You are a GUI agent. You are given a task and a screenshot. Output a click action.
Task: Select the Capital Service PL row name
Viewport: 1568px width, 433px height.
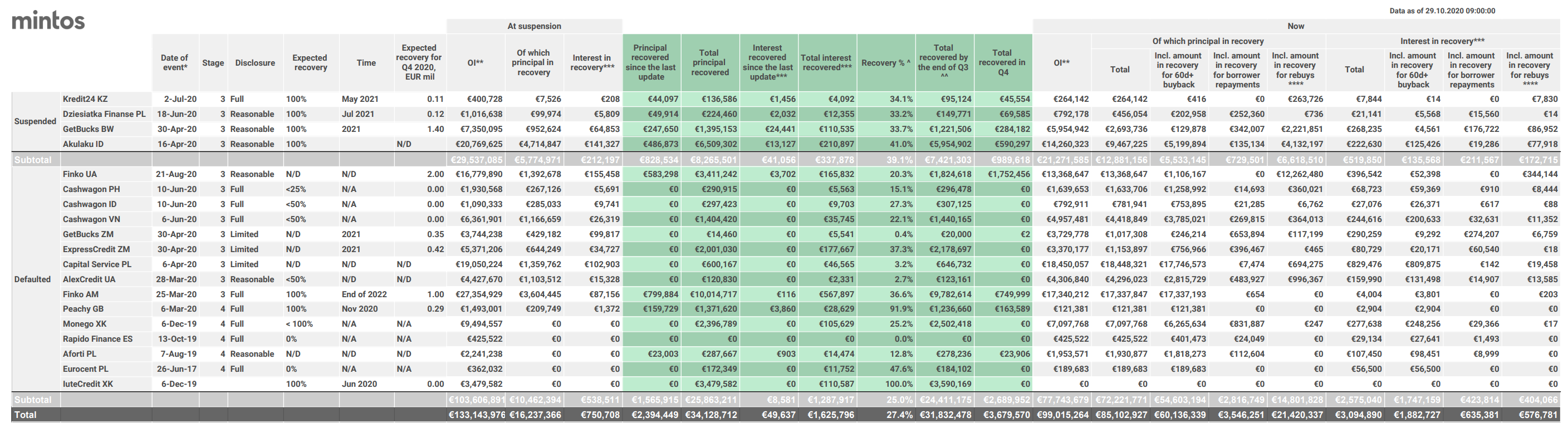pos(97,264)
